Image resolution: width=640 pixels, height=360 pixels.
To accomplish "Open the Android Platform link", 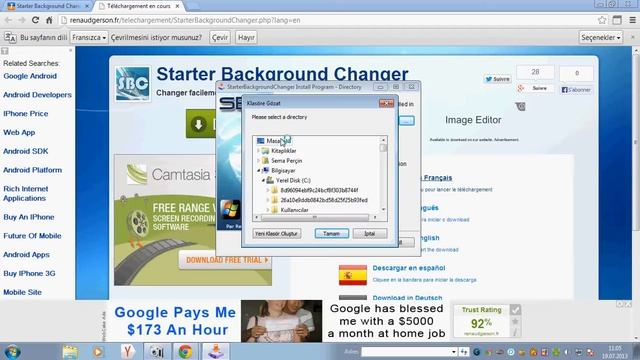I will [x=32, y=170].
